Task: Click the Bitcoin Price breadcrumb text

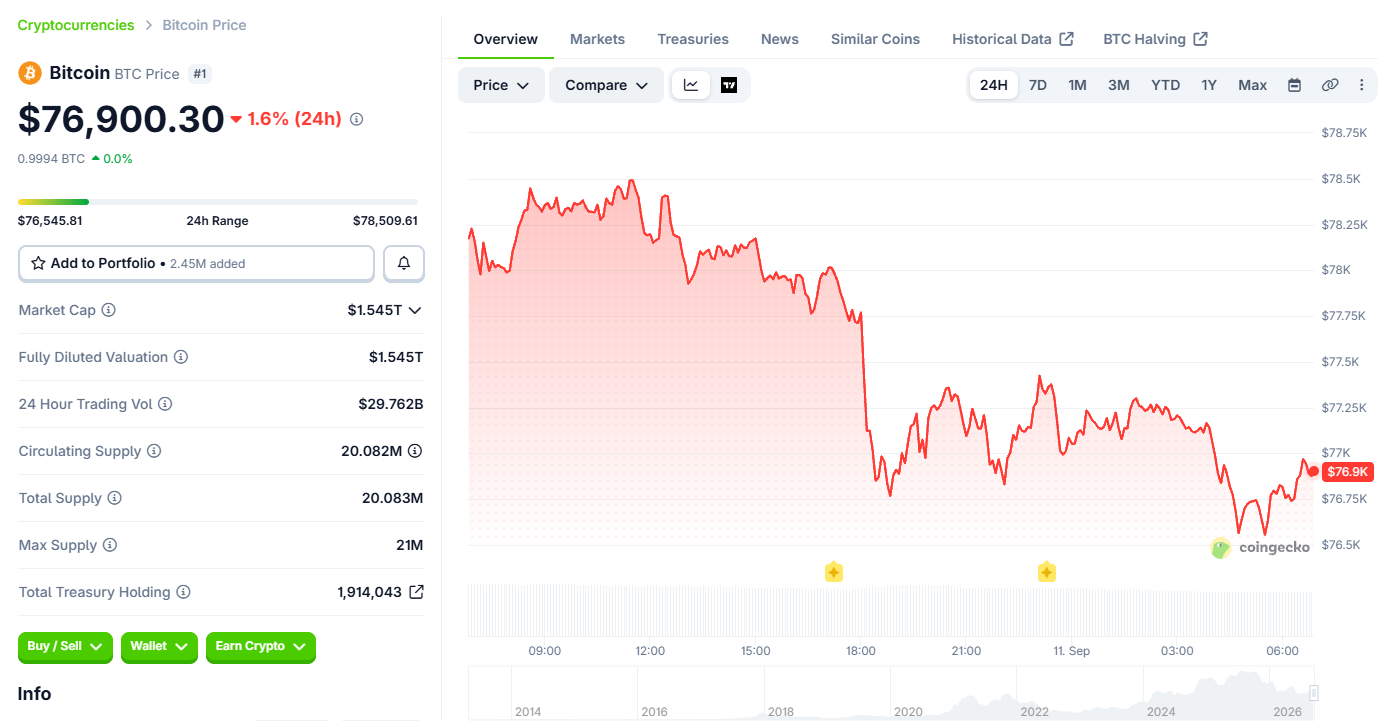Action: pyautogui.click(x=204, y=25)
